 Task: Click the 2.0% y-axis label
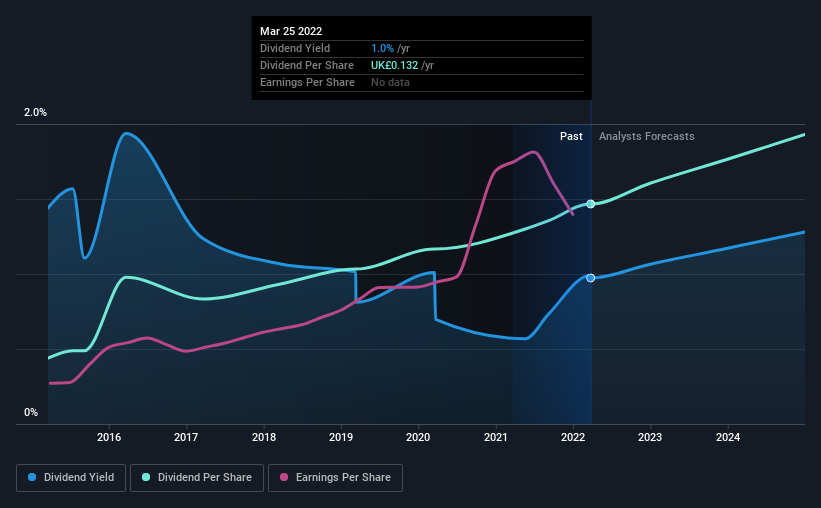tap(35, 113)
